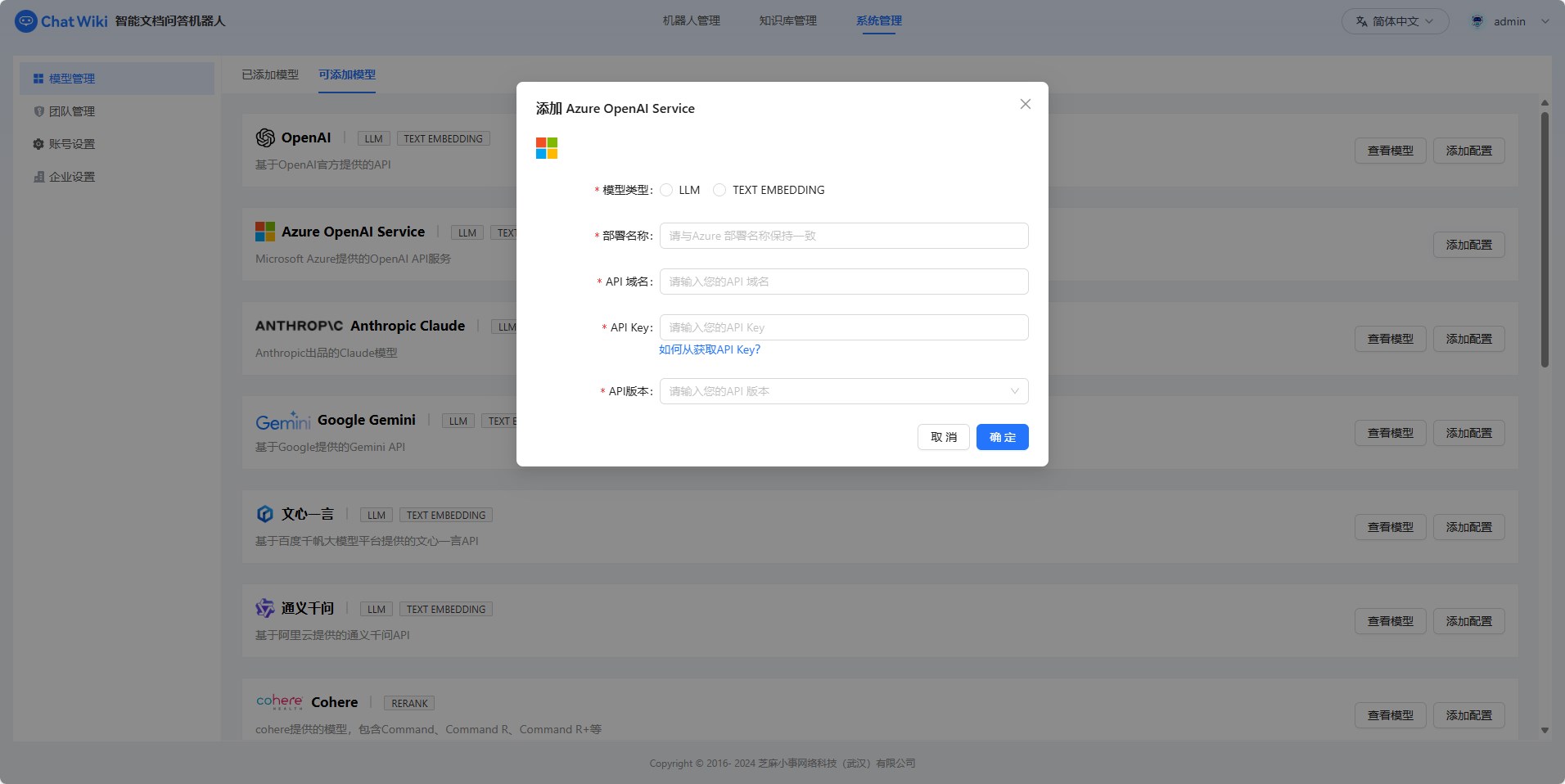Open the 已添加模型 tab
Image resolution: width=1565 pixels, height=784 pixels.
click(x=270, y=74)
